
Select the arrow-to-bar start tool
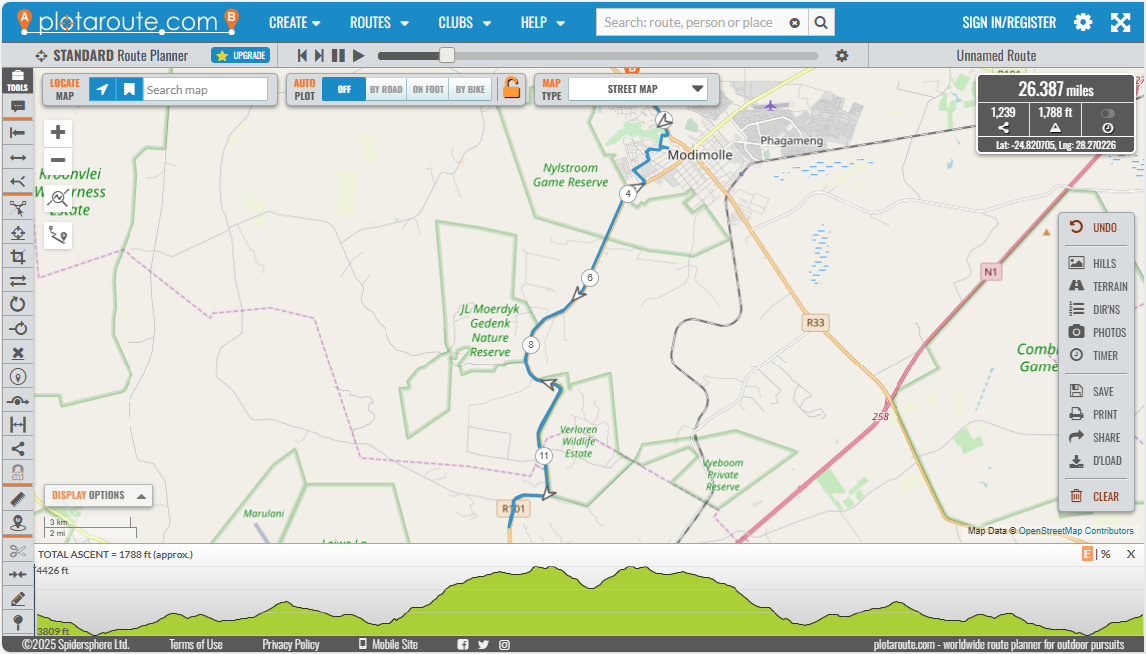18,132
